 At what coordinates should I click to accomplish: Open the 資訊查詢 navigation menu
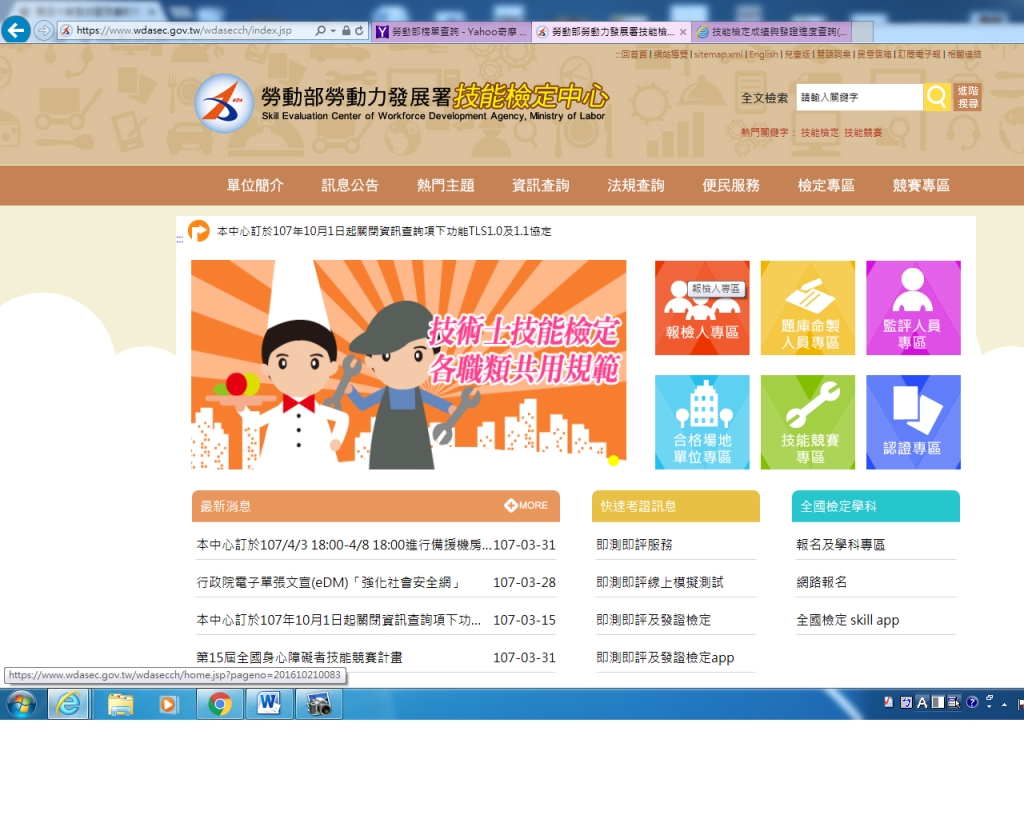coord(540,185)
